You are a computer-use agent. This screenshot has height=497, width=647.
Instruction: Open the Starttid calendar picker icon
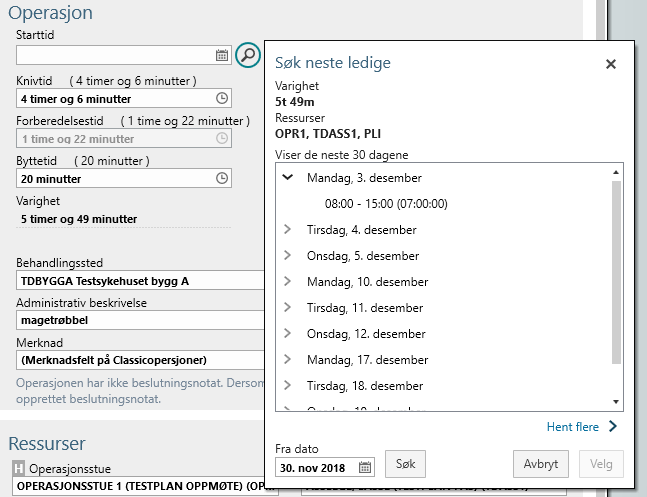click(222, 55)
